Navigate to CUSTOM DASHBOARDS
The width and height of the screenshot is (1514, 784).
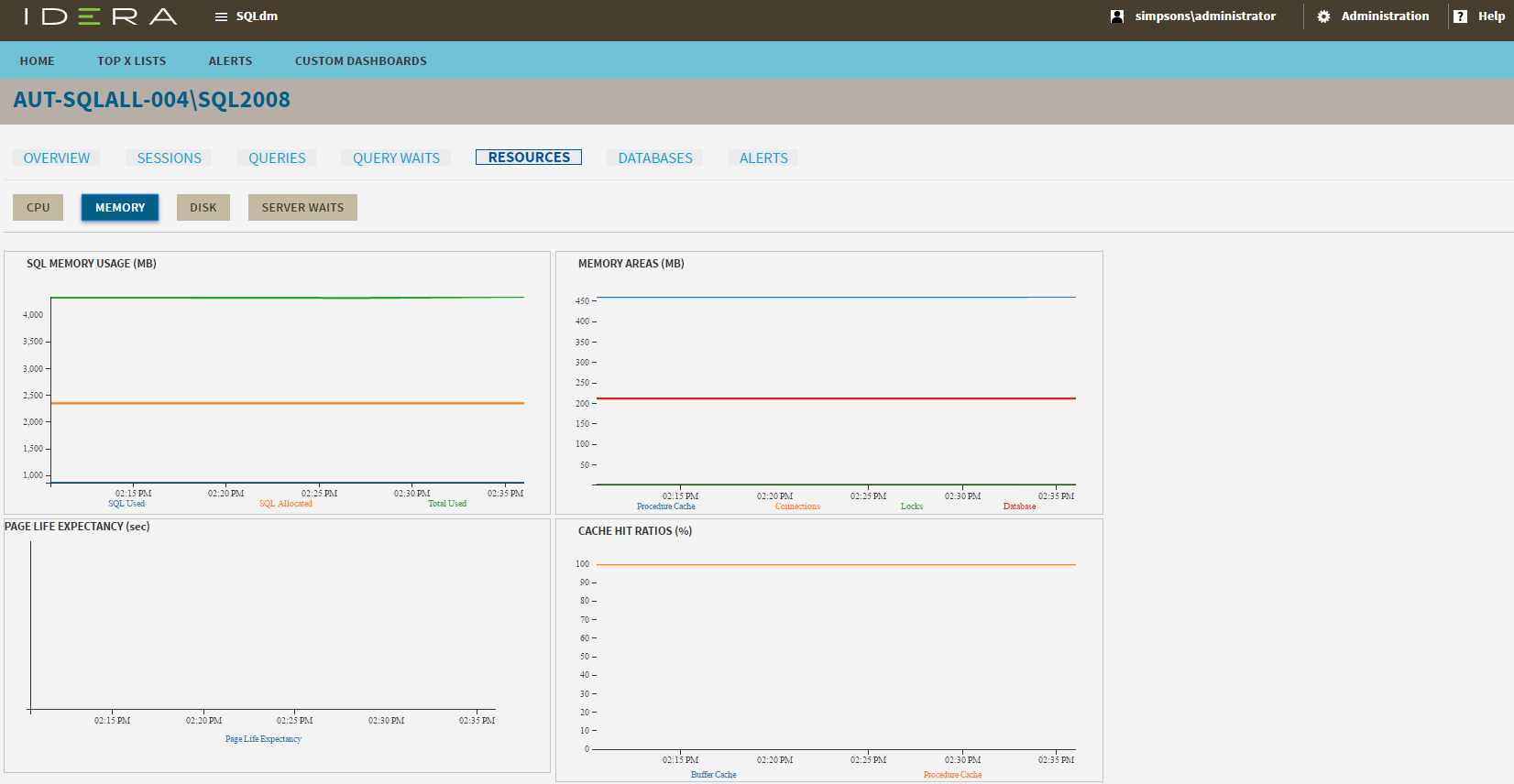click(x=360, y=61)
